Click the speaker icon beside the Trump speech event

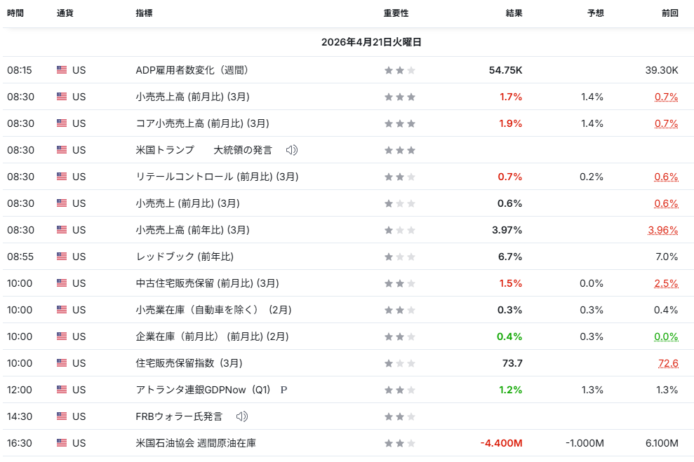pyautogui.click(x=292, y=150)
